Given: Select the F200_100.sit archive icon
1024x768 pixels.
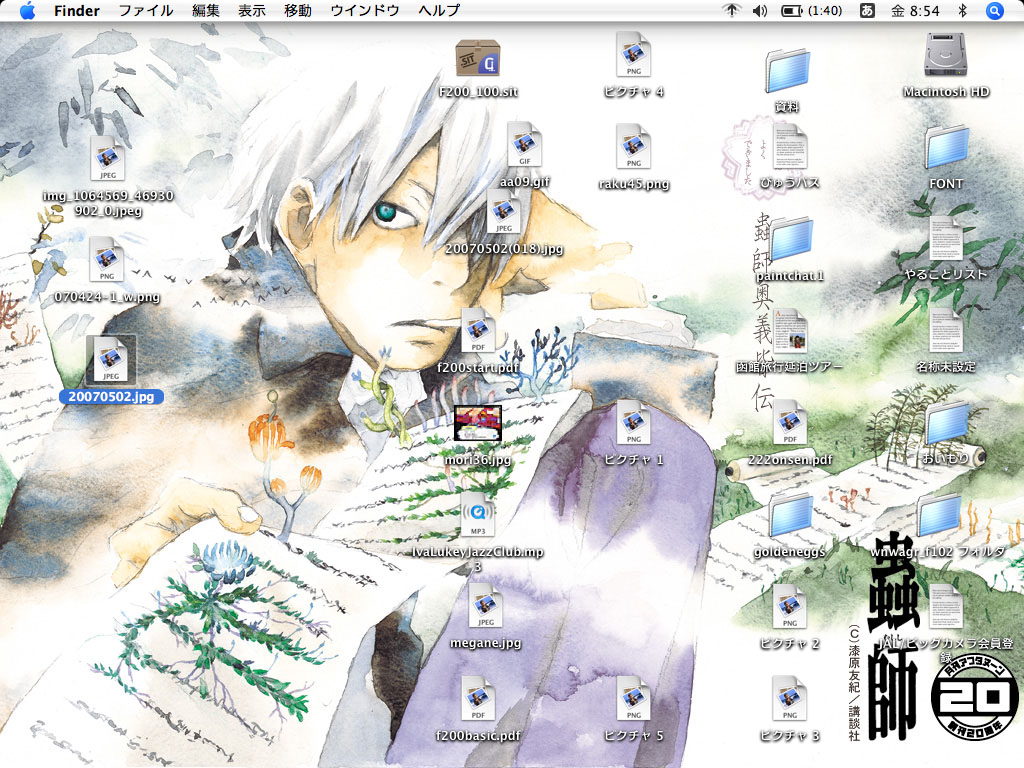Looking at the screenshot, I should pyautogui.click(x=478, y=58).
